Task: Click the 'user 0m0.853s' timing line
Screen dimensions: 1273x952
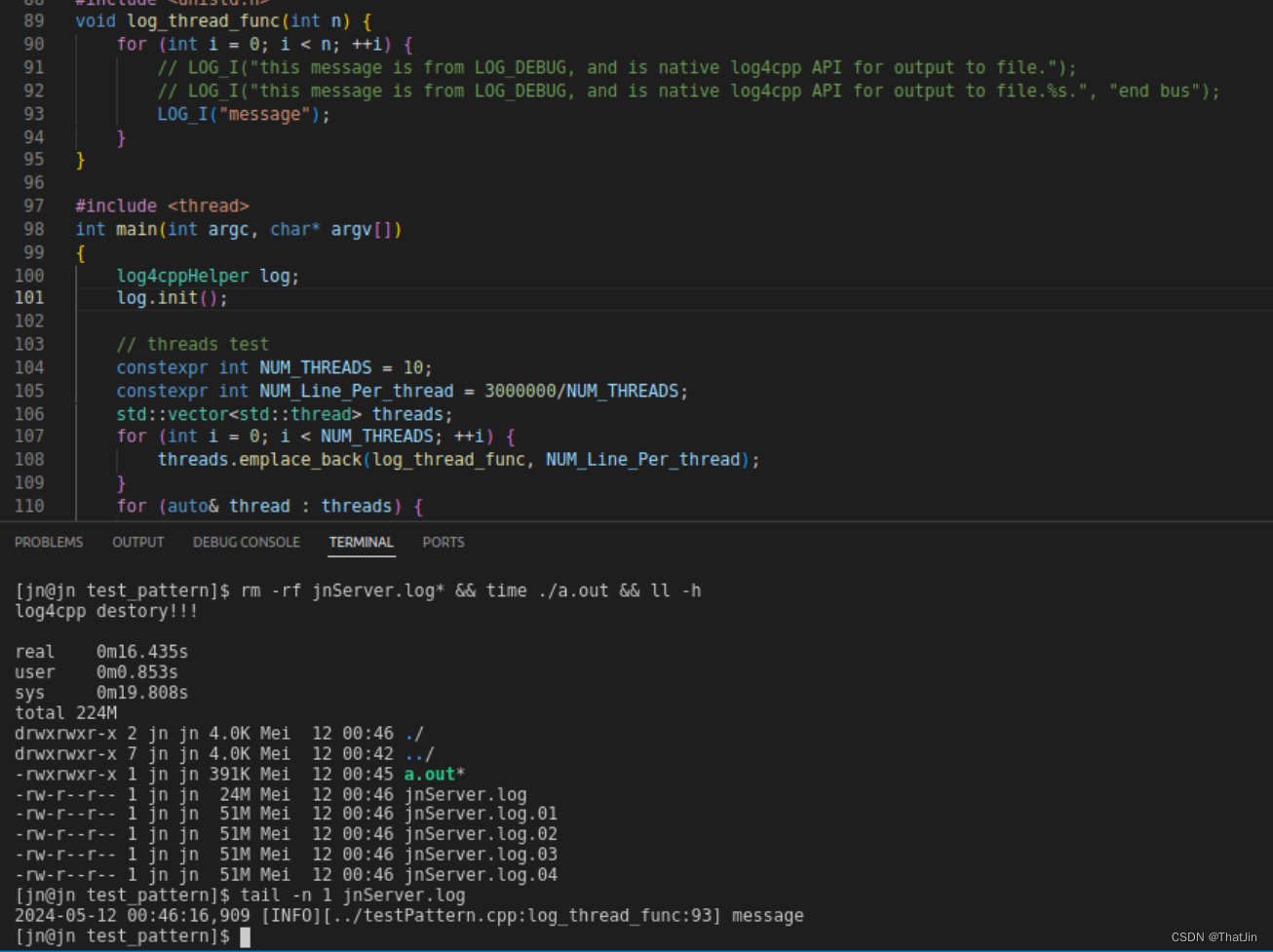Action: pos(96,672)
